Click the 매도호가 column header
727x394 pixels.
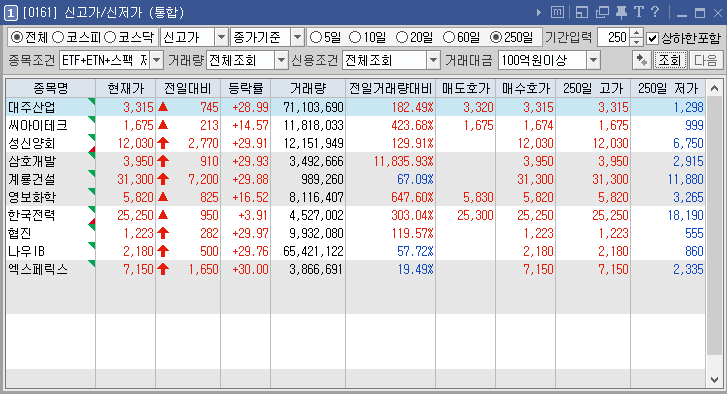(466, 88)
